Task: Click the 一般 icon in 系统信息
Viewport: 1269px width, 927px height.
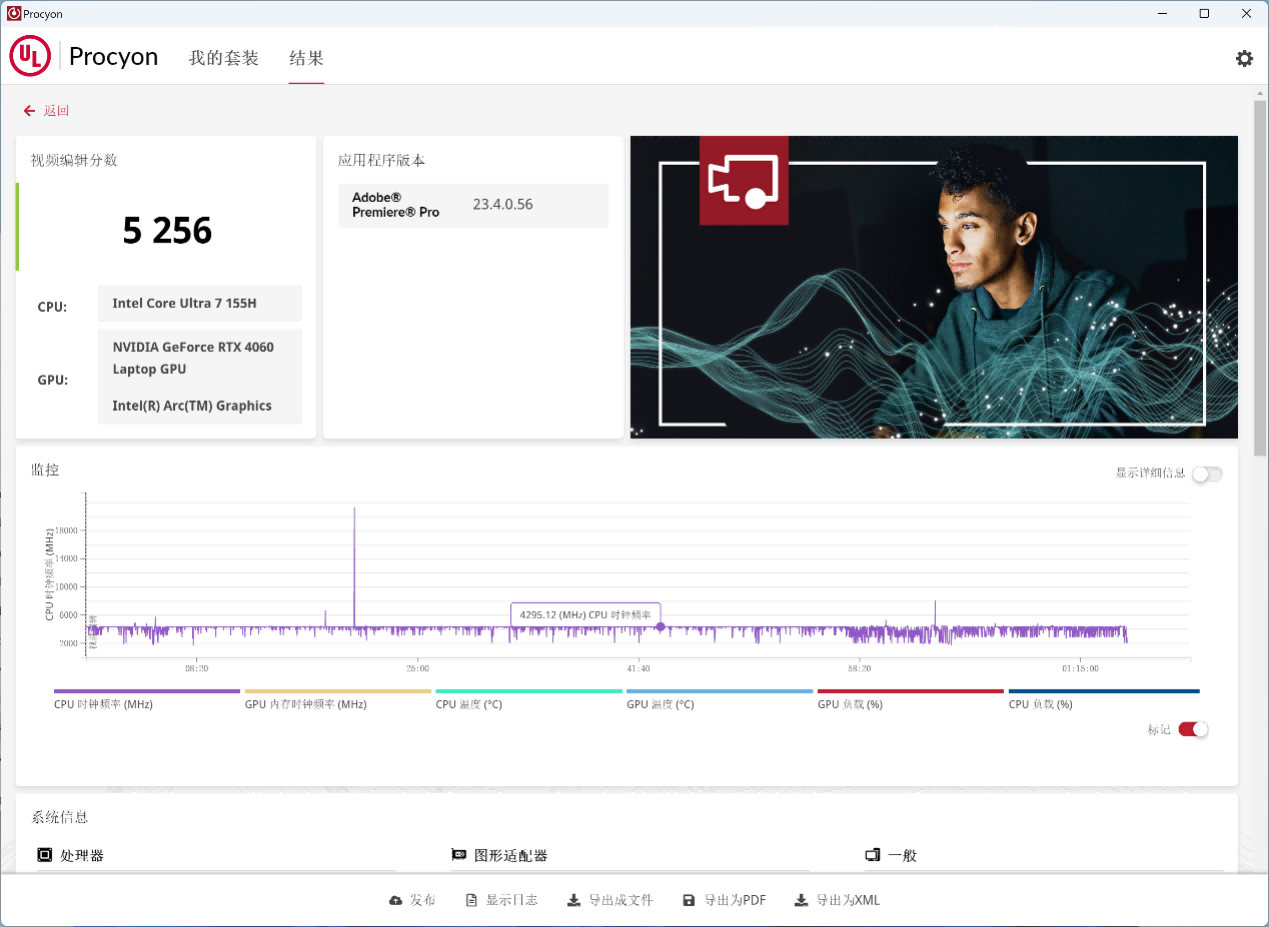Action: tap(872, 855)
